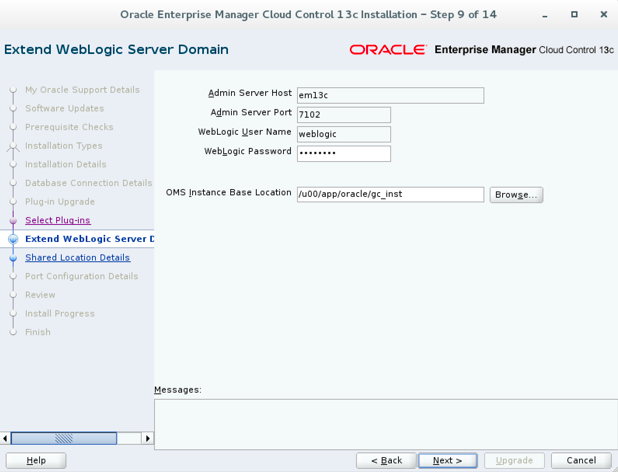Click the Select Plug-ins step bullet
Screen dimensions: 618x472
13,221
